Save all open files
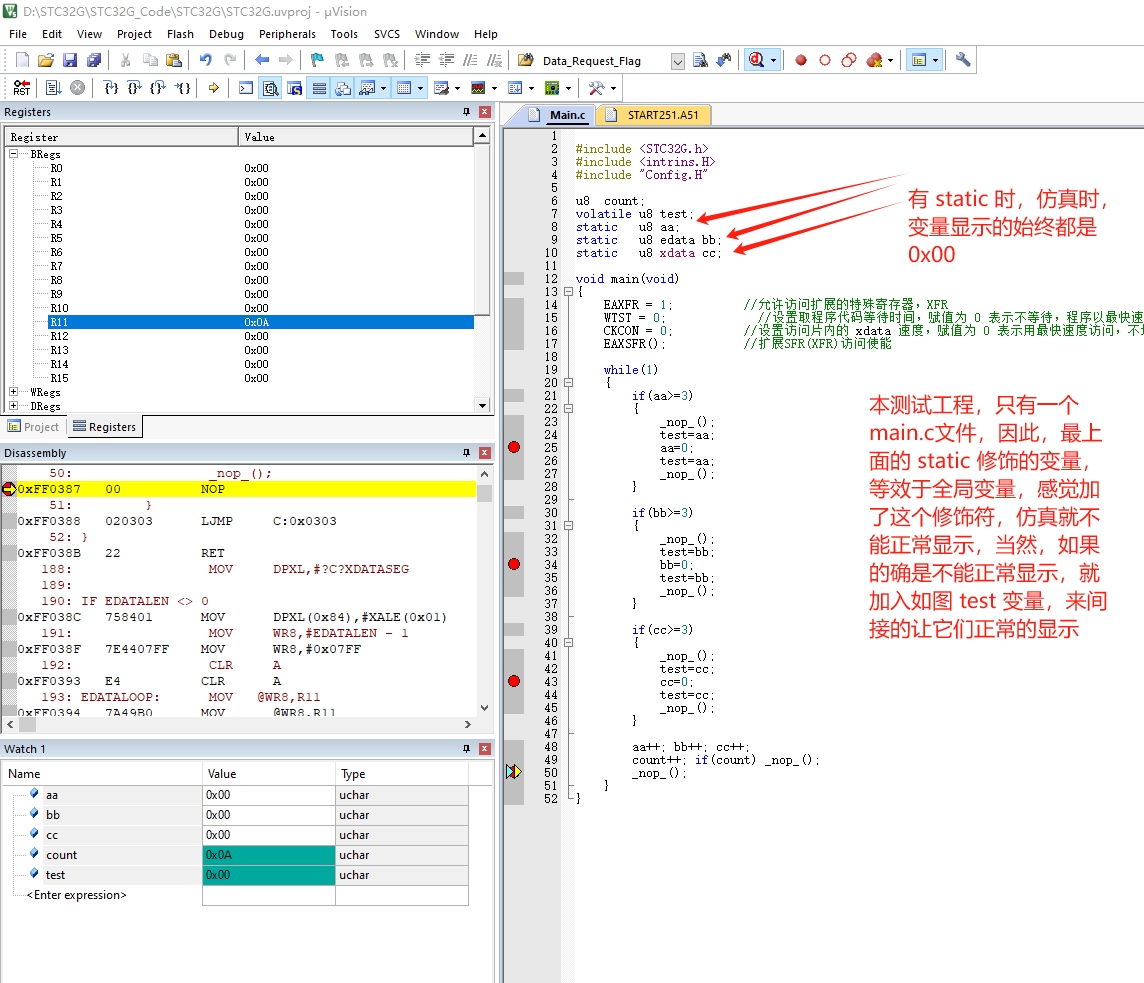This screenshot has height=983, width=1144. tap(94, 61)
